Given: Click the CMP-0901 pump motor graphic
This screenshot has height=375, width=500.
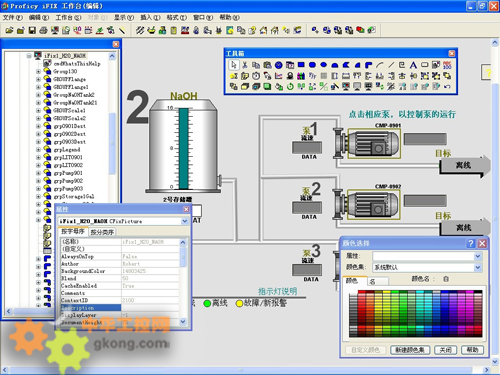Looking at the screenshot, I should point(373,143).
